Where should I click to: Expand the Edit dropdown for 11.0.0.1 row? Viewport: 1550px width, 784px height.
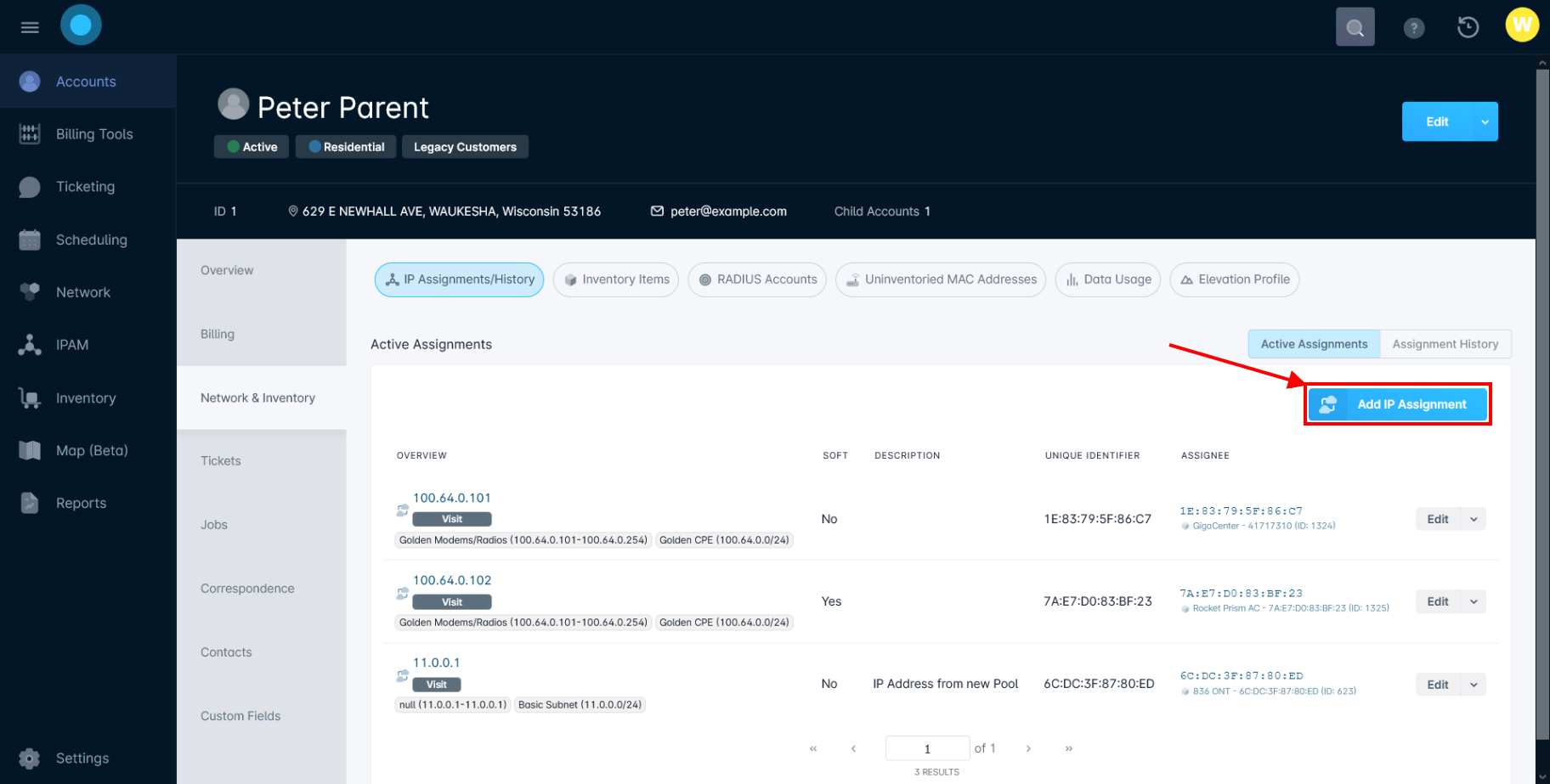pyautogui.click(x=1474, y=684)
